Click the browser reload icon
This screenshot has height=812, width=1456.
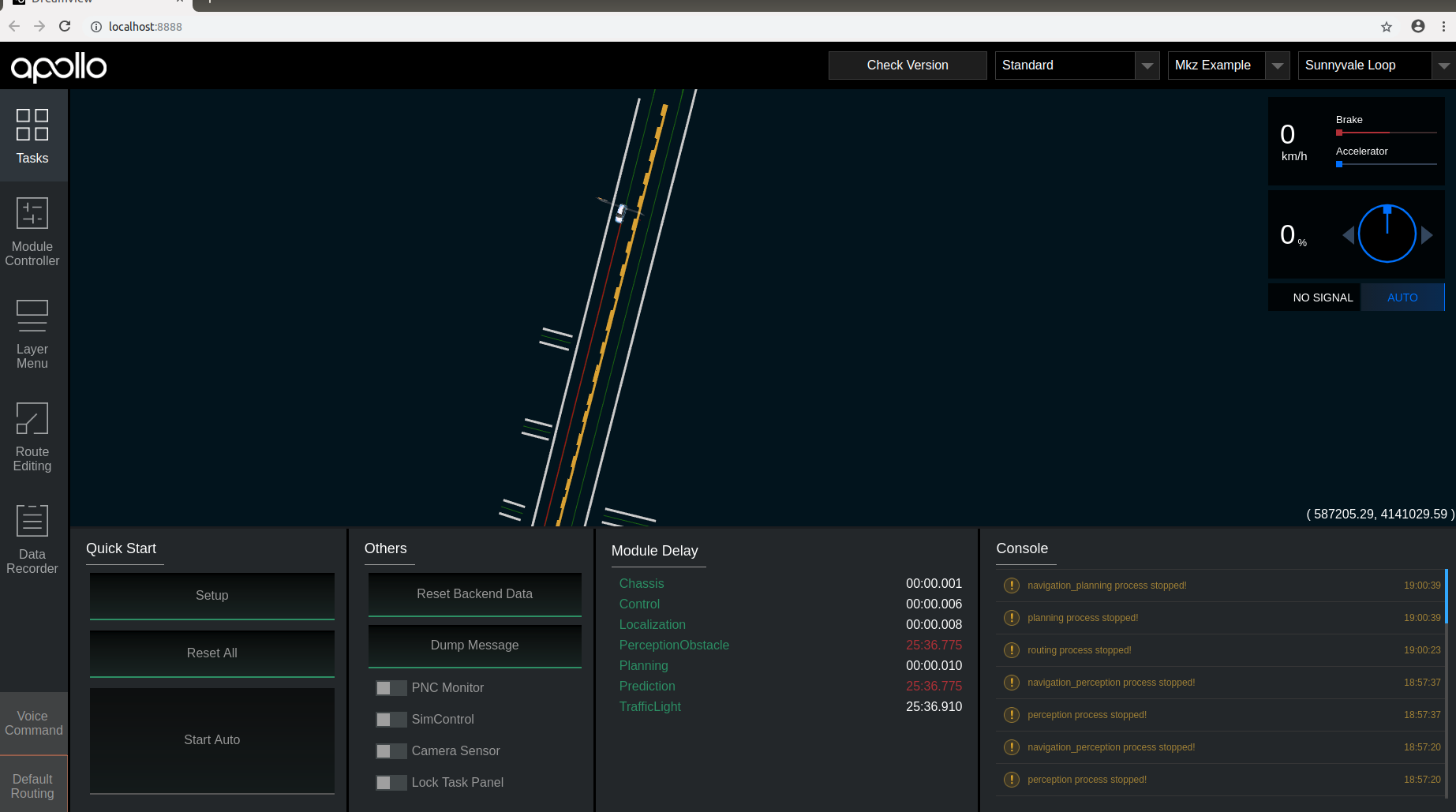[x=65, y=26]
